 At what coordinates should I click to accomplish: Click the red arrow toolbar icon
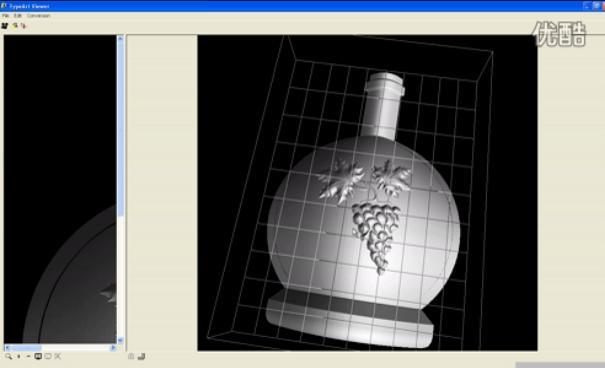point(23,25)
